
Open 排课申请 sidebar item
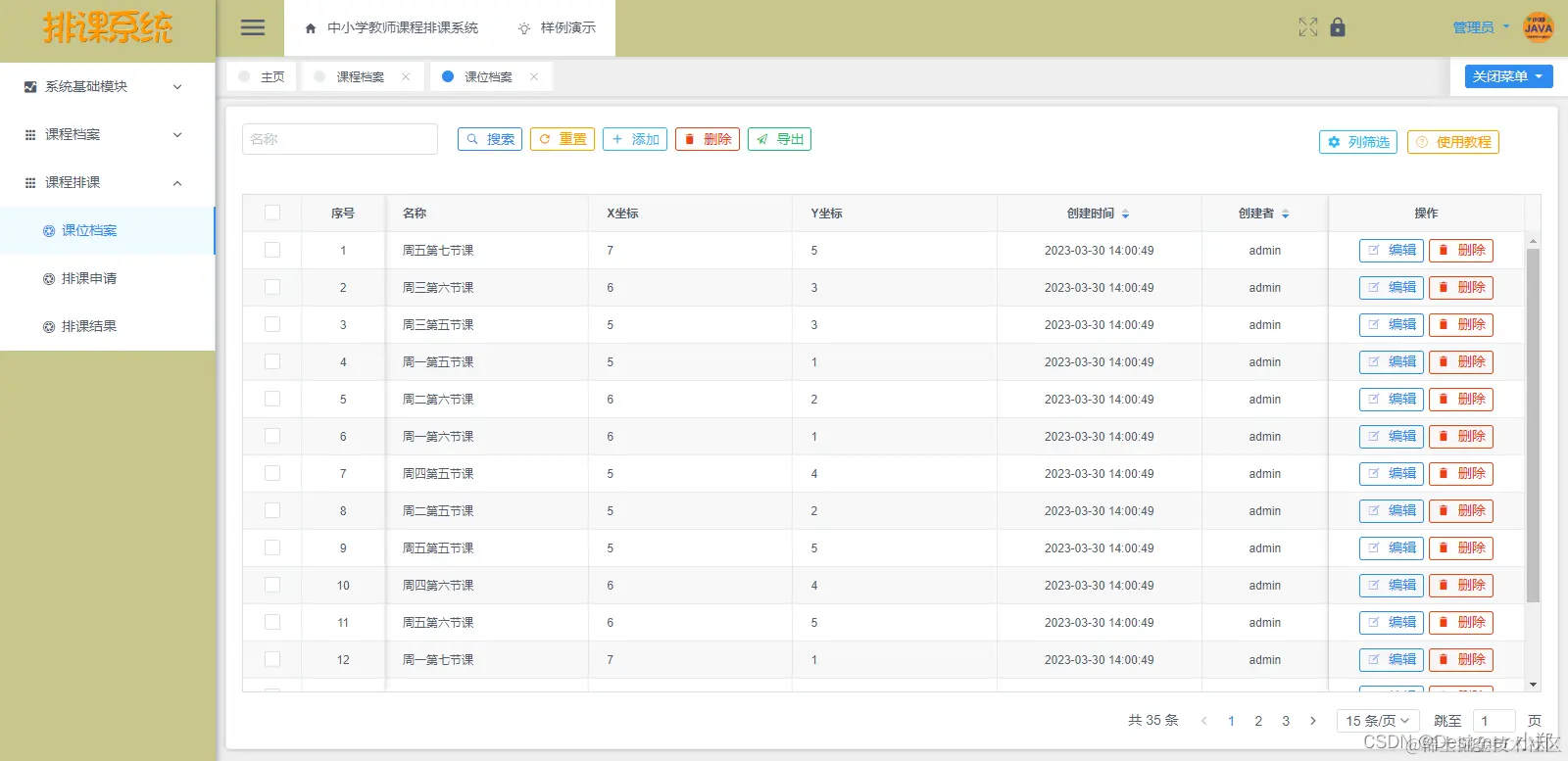[x=107, y=278]
